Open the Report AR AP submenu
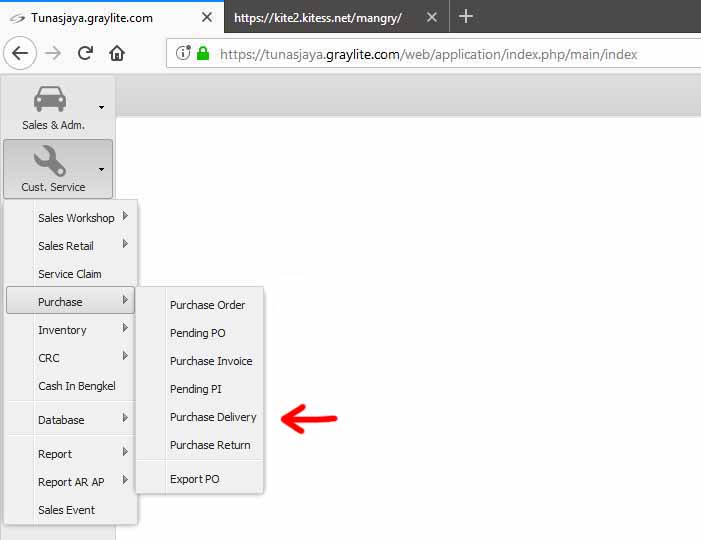Viewport: 701px width, 540px height. click(71, 482)
